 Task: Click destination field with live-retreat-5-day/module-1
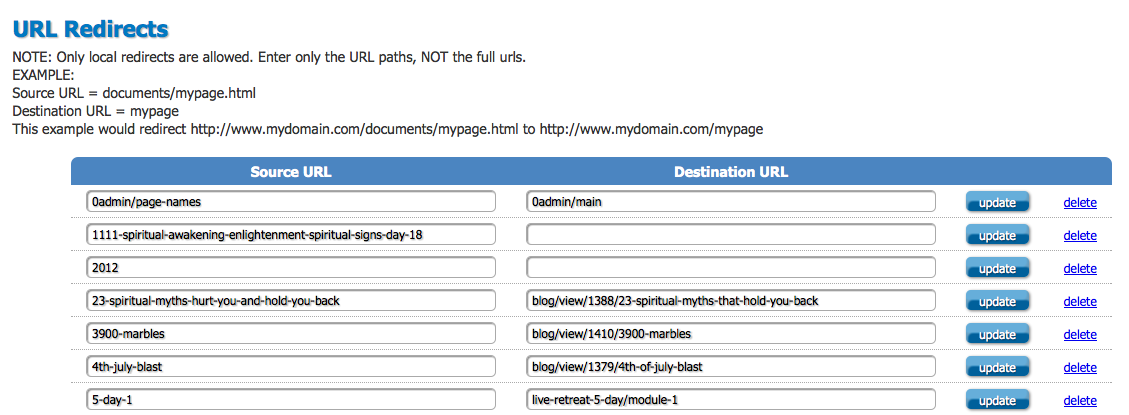point(731,399)
